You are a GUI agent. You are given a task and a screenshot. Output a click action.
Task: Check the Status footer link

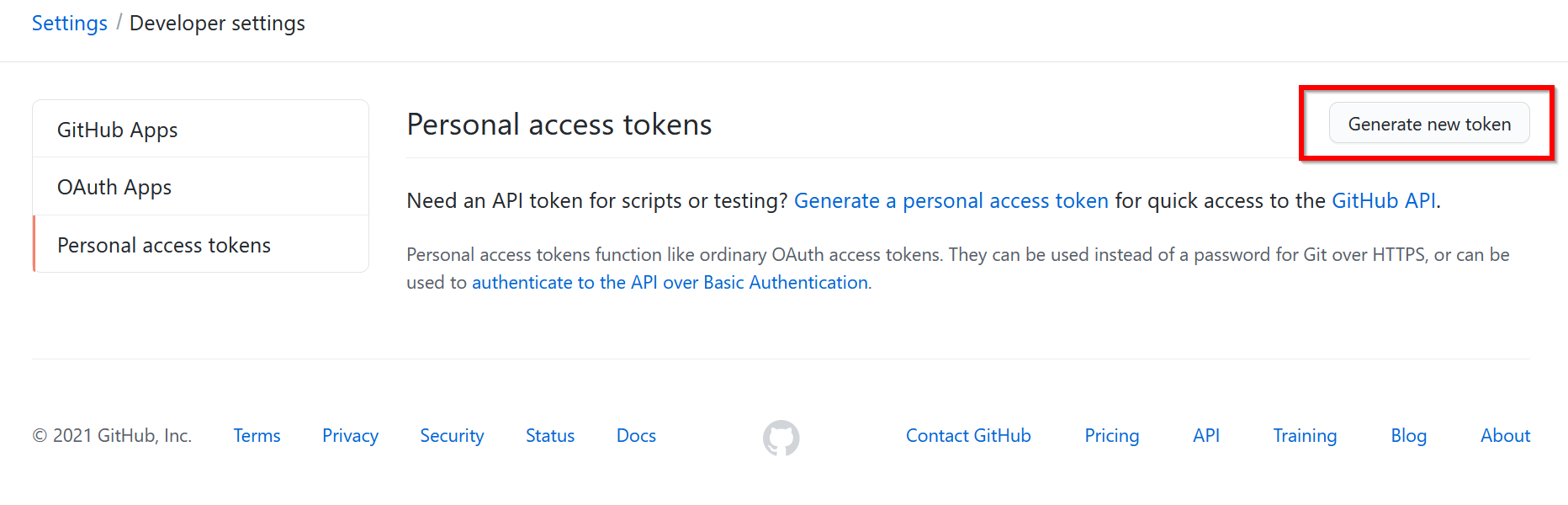pyautogui.click(x=550, y=436)
